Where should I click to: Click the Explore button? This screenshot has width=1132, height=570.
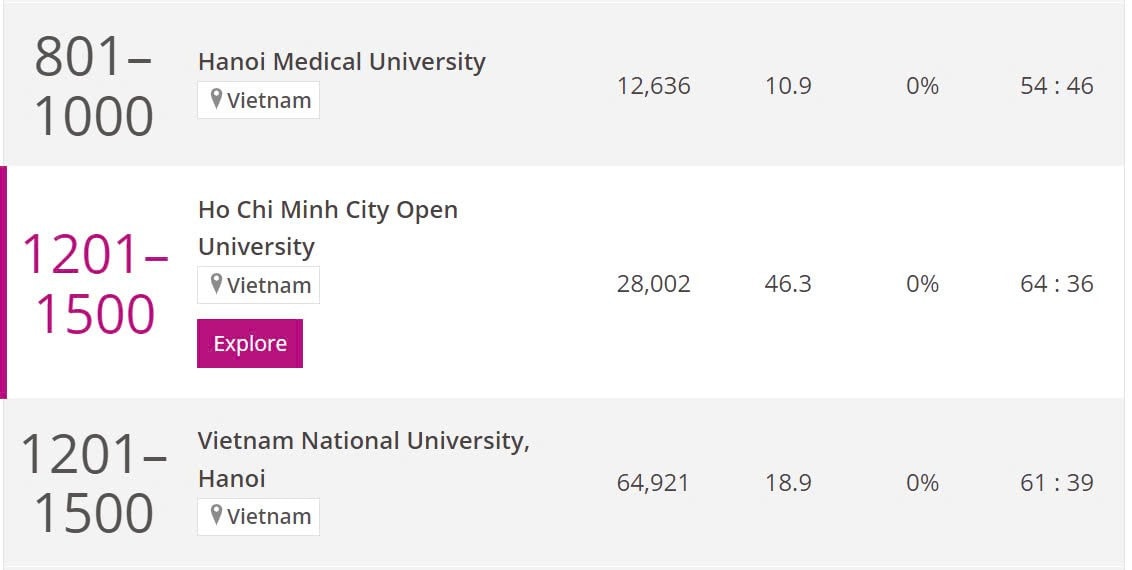coord(250,343)
